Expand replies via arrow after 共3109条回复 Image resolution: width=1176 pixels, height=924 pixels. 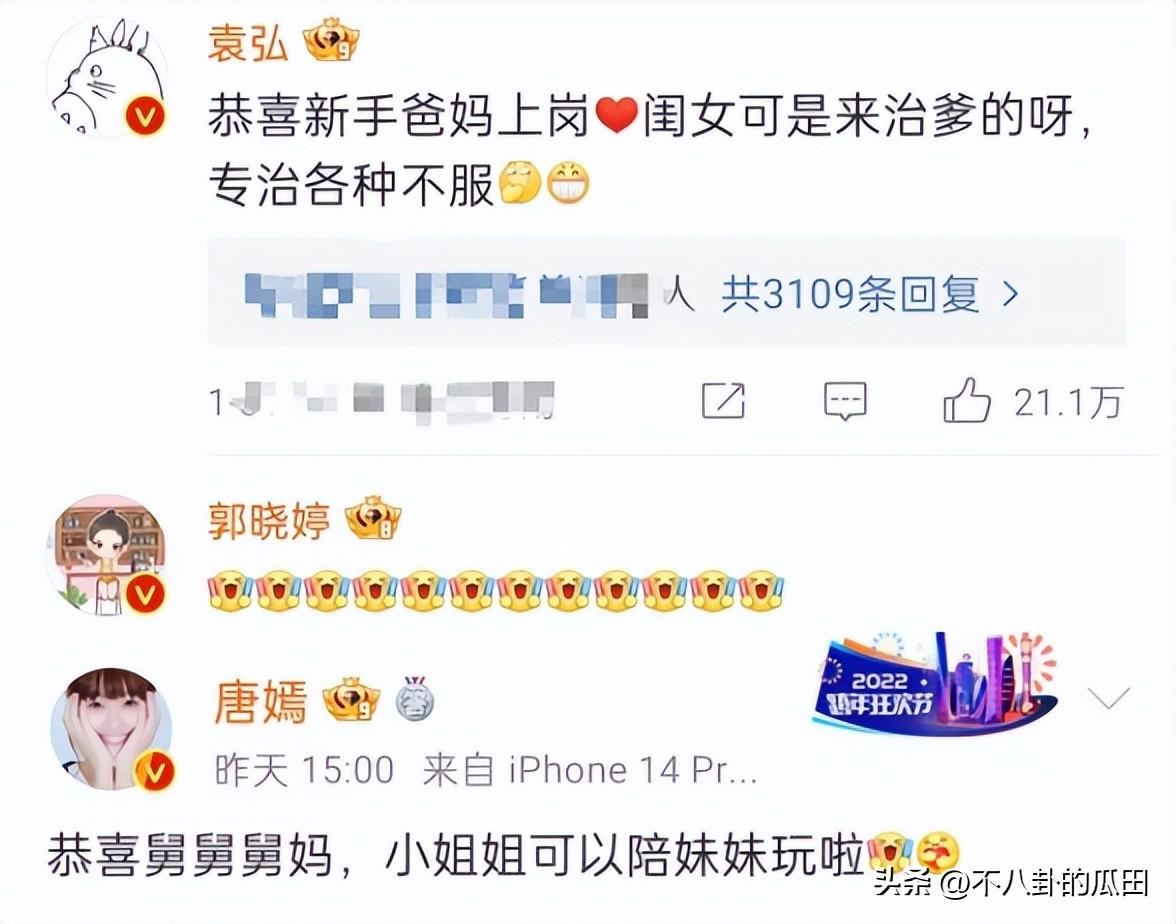tap(1011, 294)
